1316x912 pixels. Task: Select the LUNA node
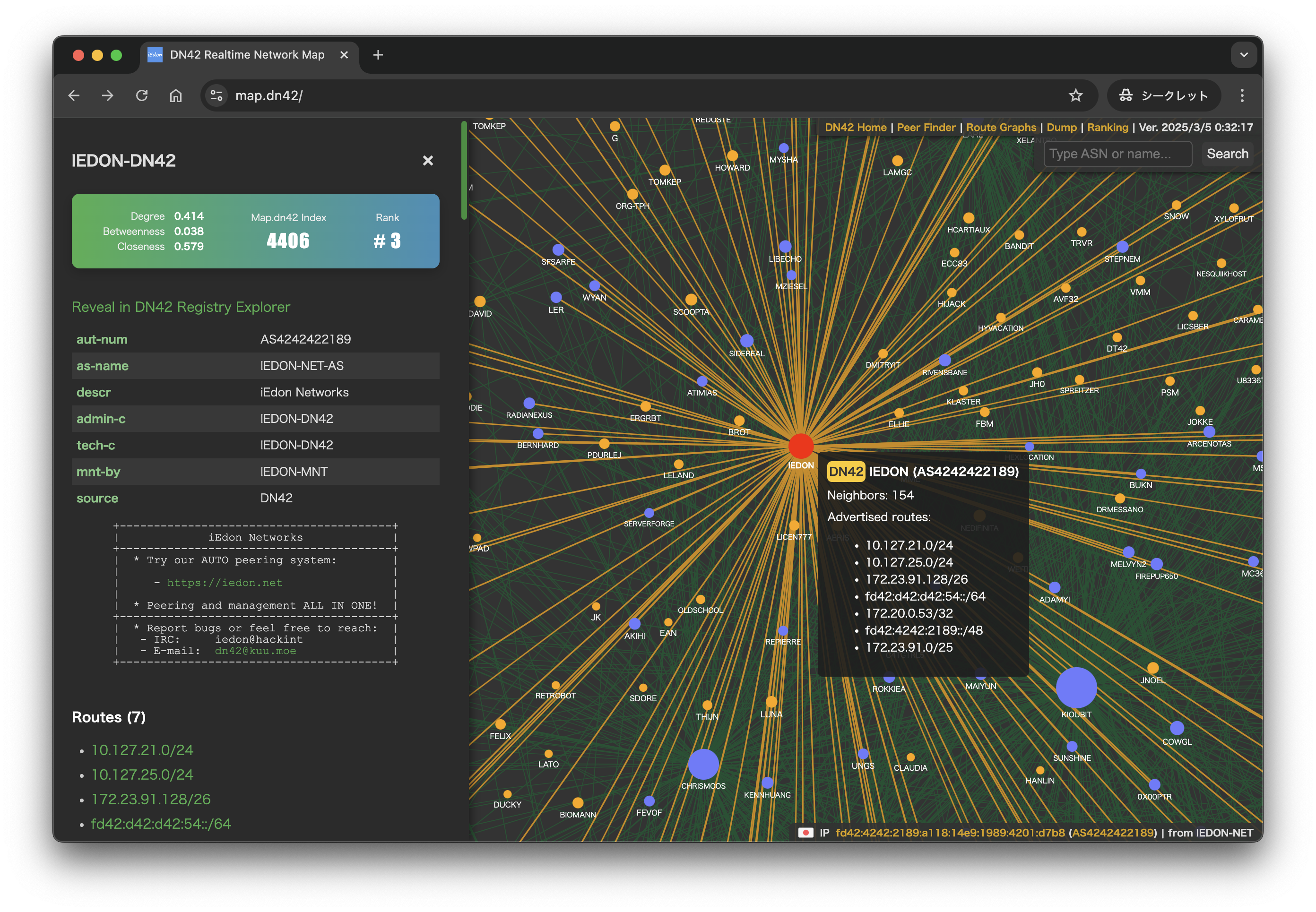click(771, 702)
